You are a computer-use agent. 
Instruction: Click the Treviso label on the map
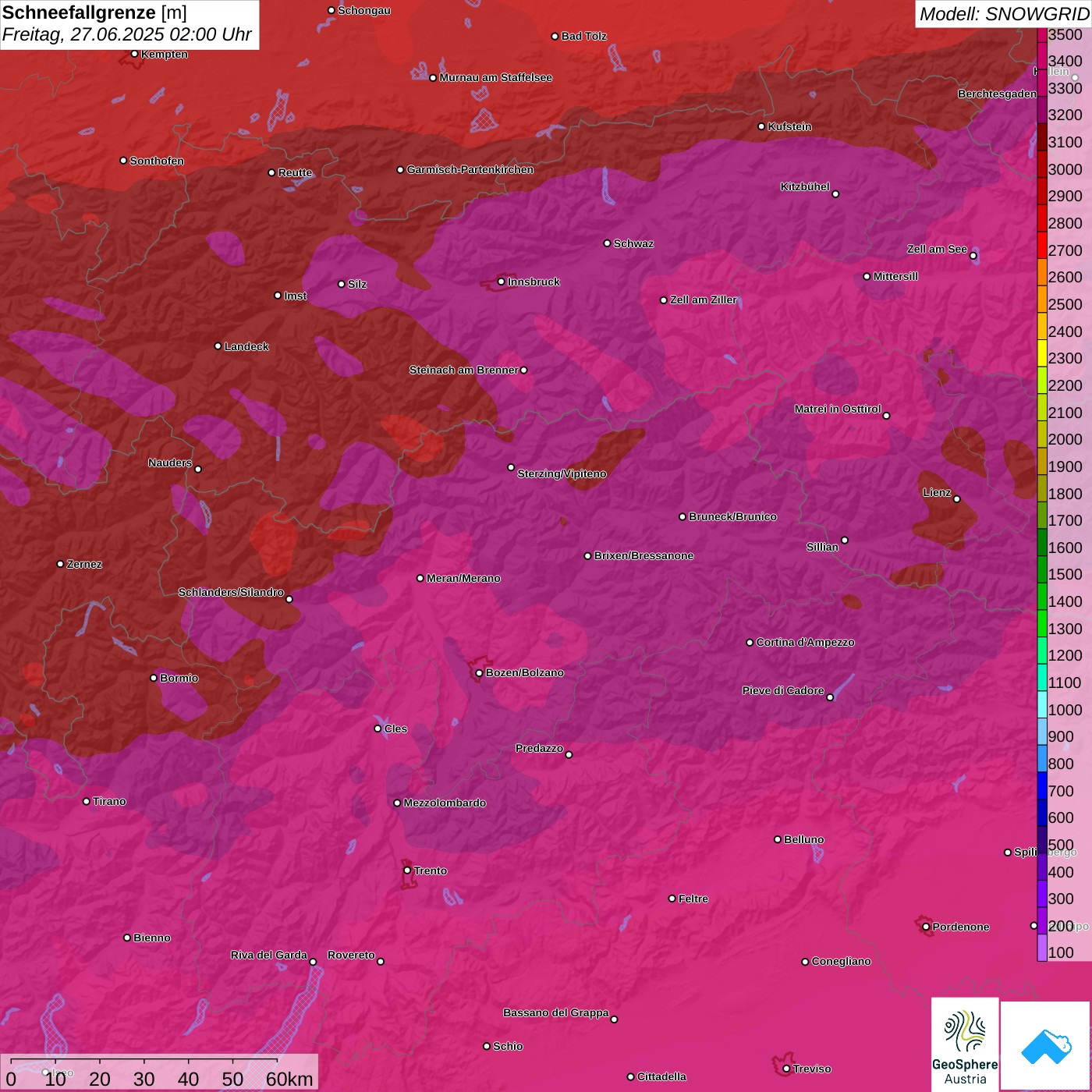(812, 1069)
